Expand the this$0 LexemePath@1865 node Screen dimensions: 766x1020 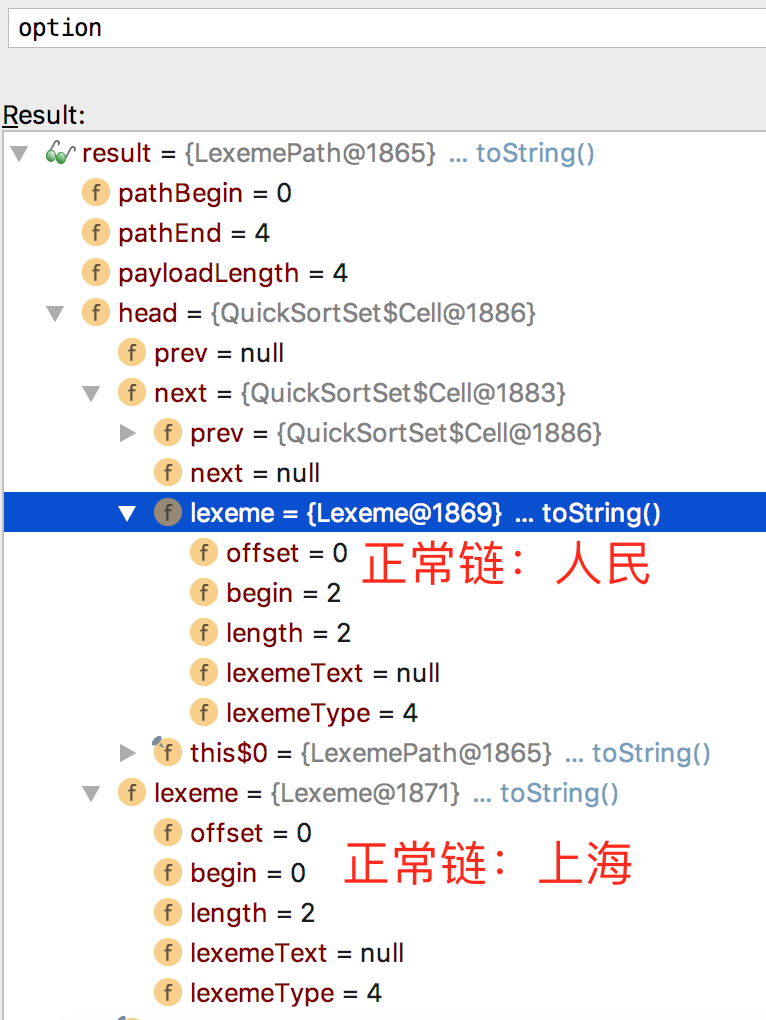(x=128, y=753)
